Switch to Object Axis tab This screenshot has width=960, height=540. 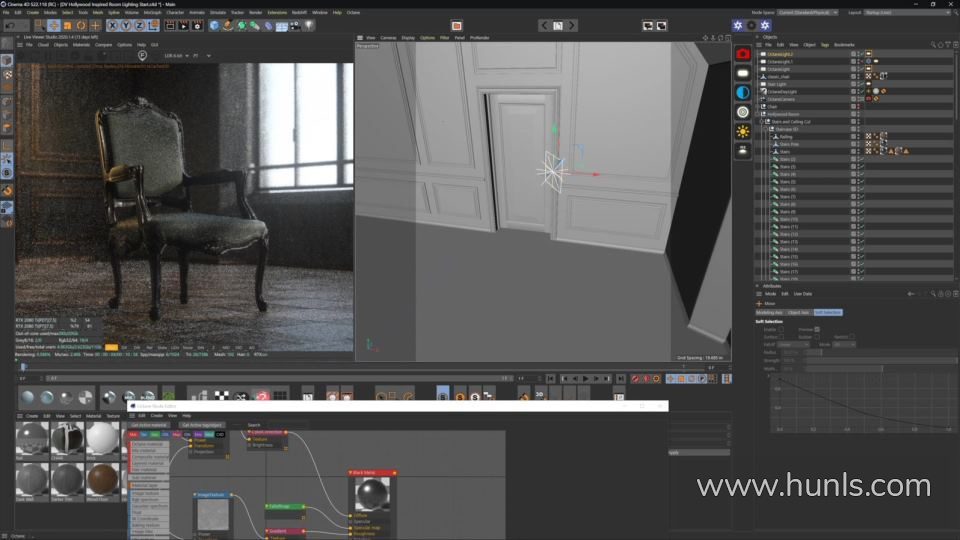798,312
